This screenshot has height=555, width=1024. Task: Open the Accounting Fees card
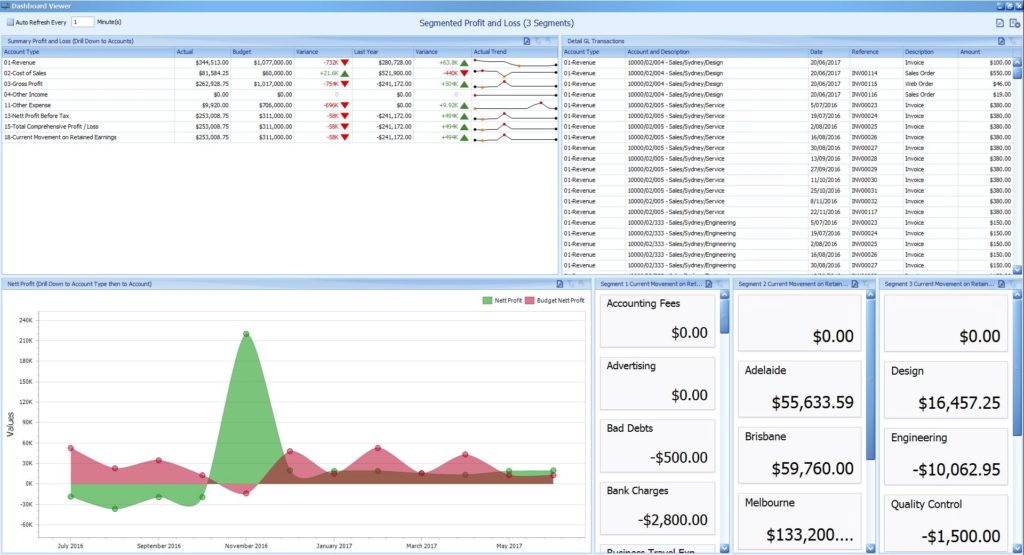[x=657, y=320]
